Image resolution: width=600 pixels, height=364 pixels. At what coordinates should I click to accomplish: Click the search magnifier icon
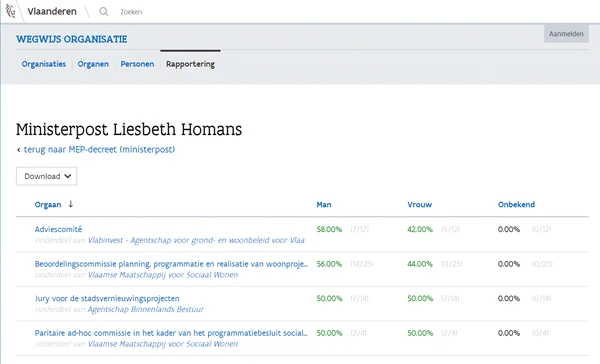click(x=103, y=11)
